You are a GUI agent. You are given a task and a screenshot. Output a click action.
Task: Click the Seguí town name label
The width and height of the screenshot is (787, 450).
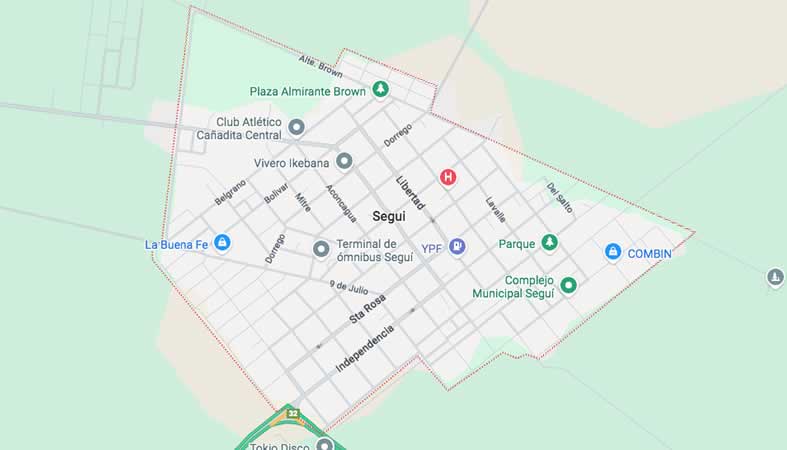pos(389,216)
